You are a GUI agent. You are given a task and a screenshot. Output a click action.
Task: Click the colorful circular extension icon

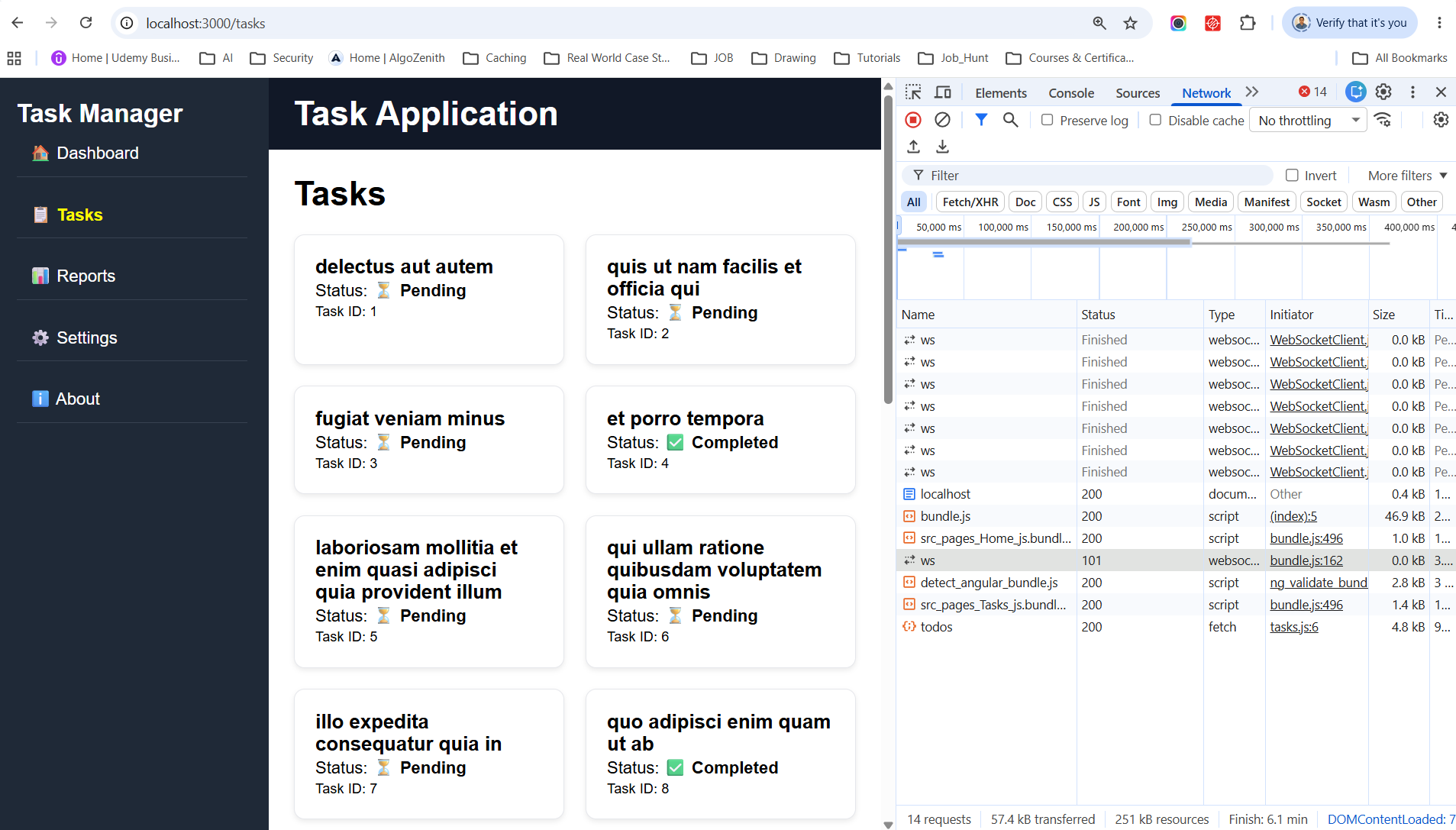click(x=1178, y=23)
